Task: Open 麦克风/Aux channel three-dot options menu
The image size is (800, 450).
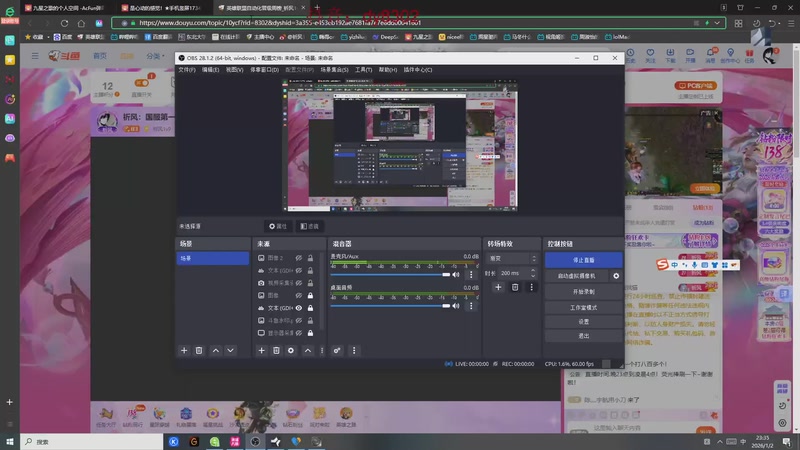Action: 471,274
